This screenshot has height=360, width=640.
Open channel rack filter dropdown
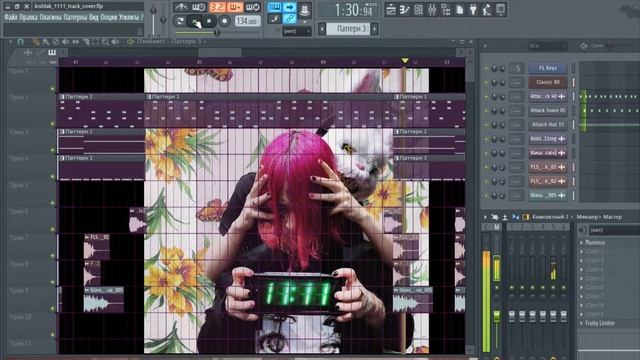(547, 46)
